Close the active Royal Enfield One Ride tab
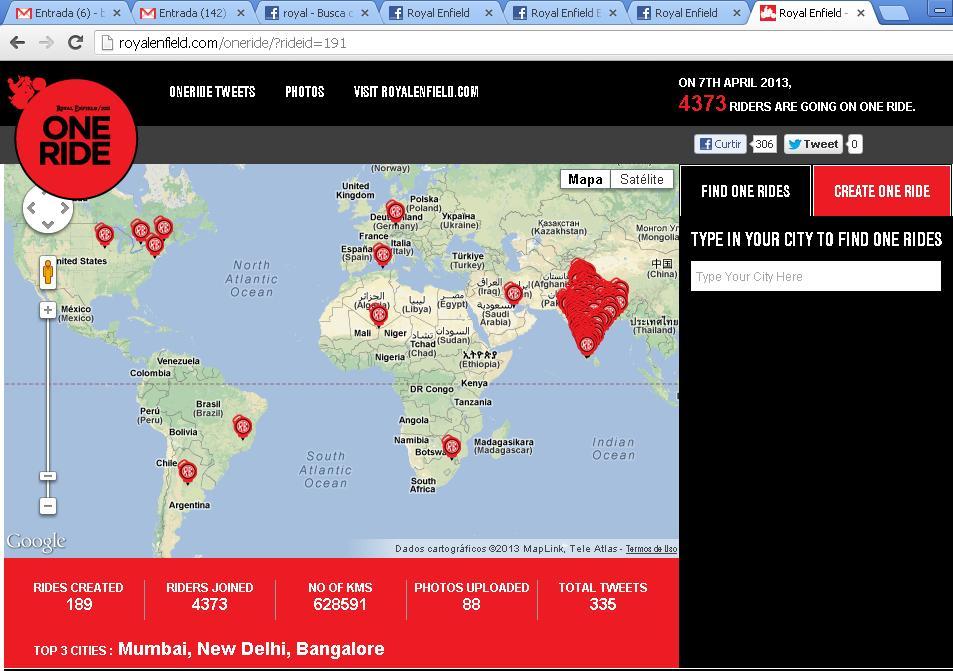953x671 pixels. [861, 13]
